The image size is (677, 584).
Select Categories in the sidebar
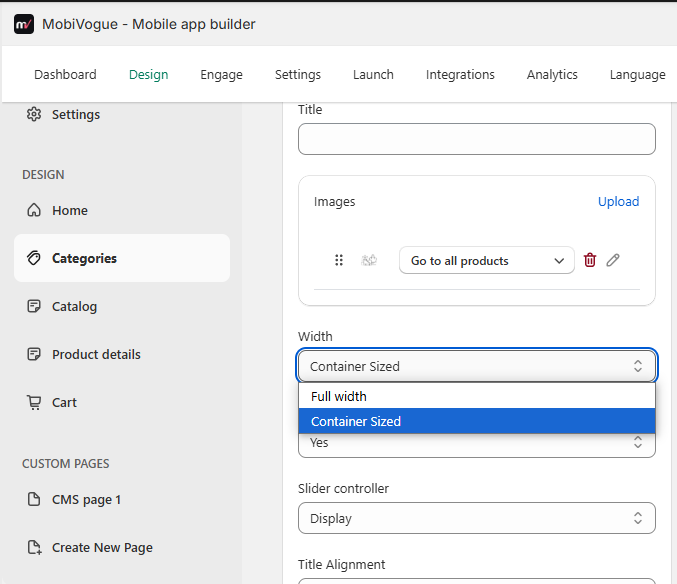point(122,258)
